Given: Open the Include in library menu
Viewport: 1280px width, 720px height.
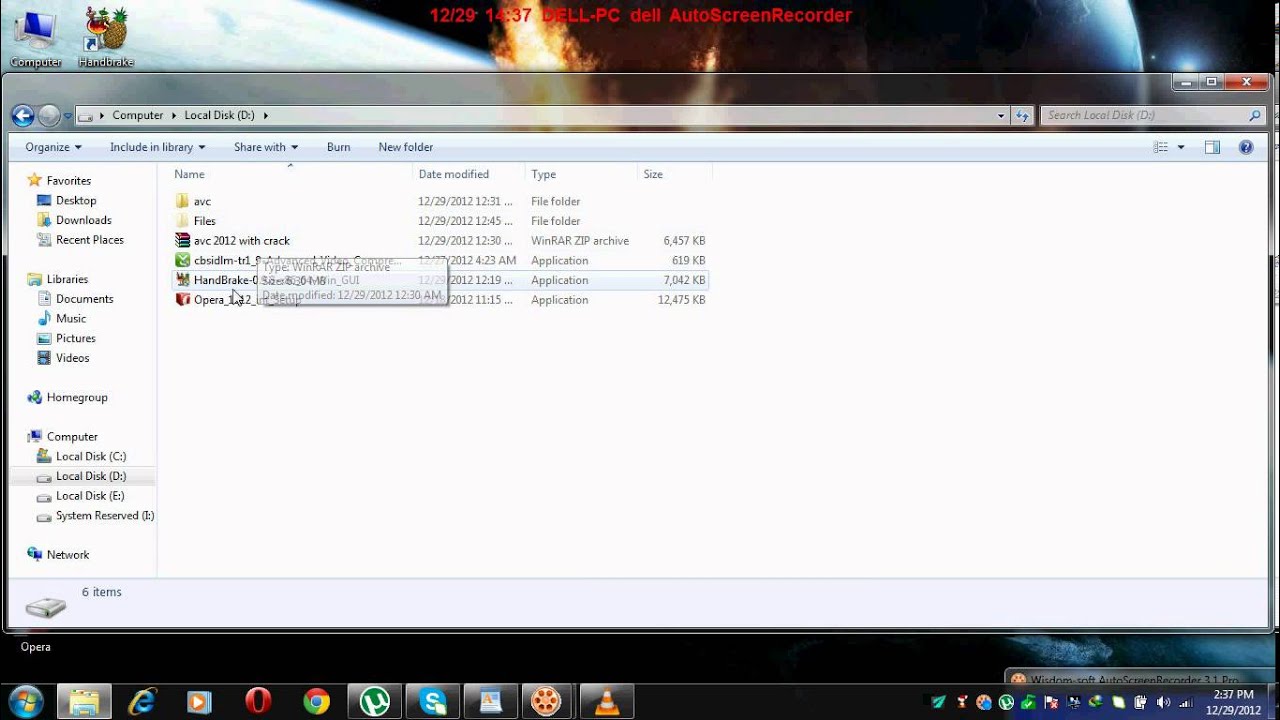Looking at the screenshot, I should click(158, 147).
